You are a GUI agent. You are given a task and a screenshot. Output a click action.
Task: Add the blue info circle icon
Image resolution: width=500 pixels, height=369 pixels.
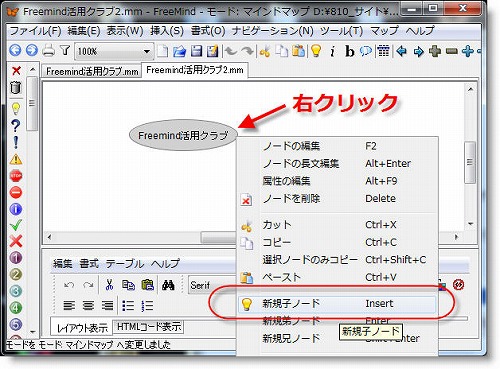point(16,209)
